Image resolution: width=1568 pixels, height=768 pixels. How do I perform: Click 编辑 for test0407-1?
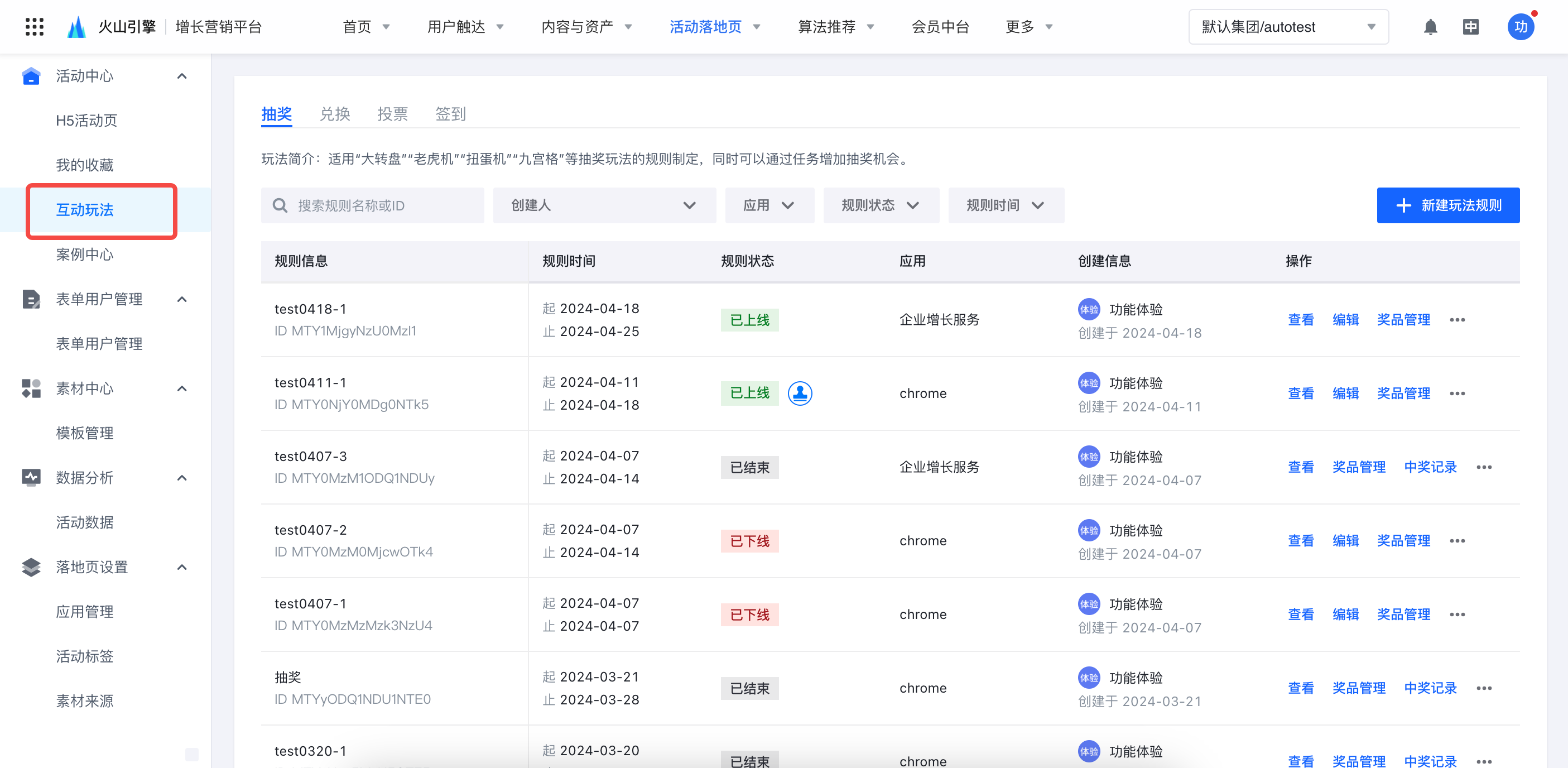click(1345, 615)
